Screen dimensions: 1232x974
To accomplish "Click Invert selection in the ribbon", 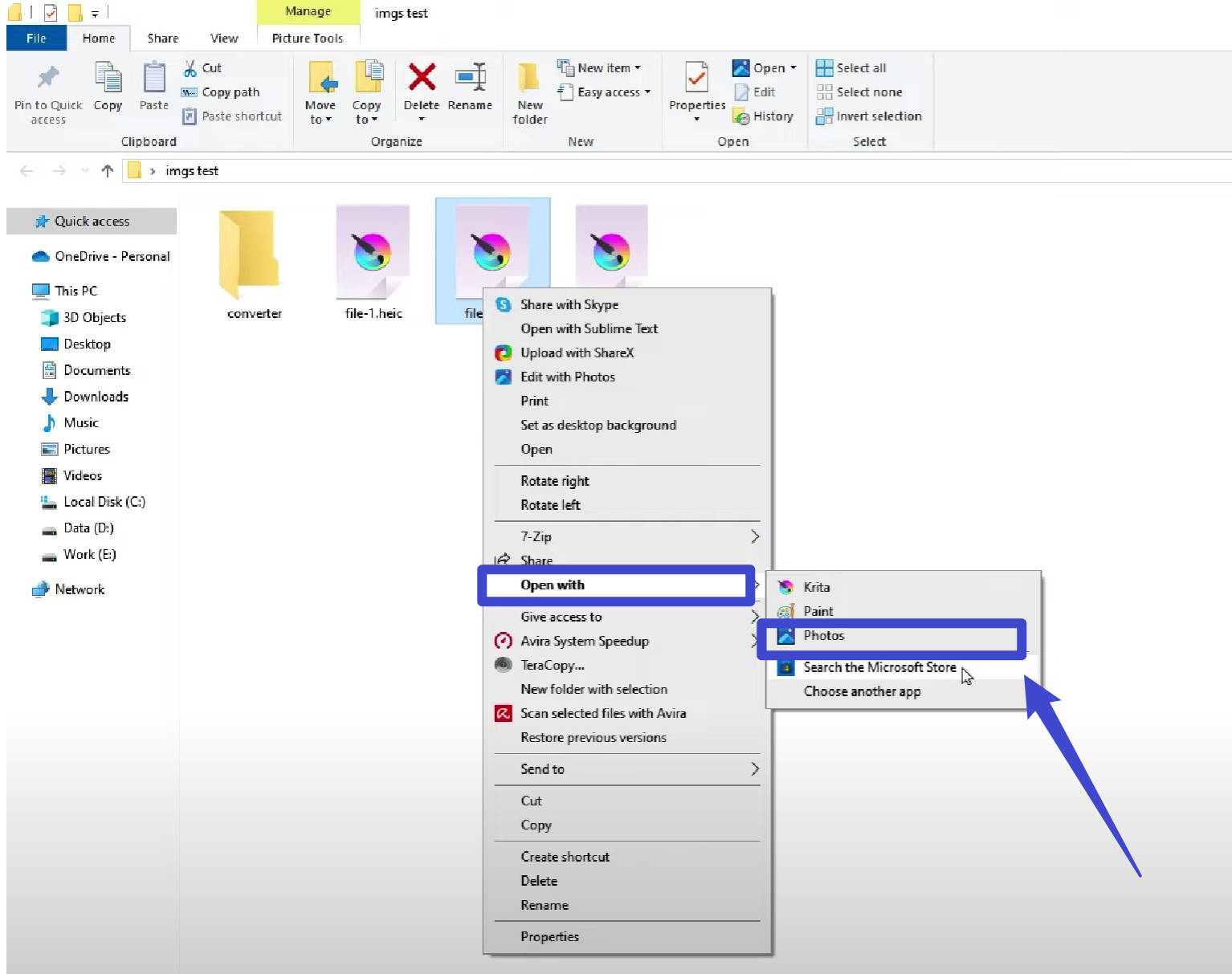I will [x=869, y=116].
